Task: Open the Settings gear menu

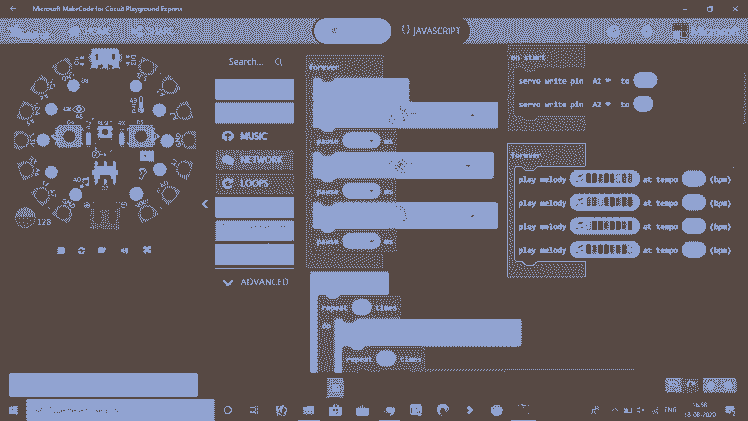Action: click(x=646, y=31)
